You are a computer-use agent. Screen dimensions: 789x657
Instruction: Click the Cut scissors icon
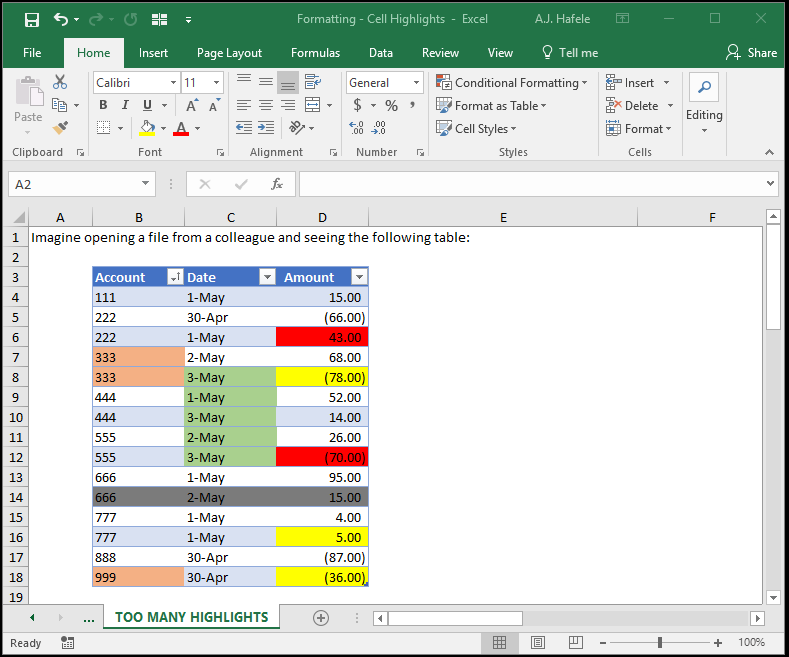coord(60,82)
